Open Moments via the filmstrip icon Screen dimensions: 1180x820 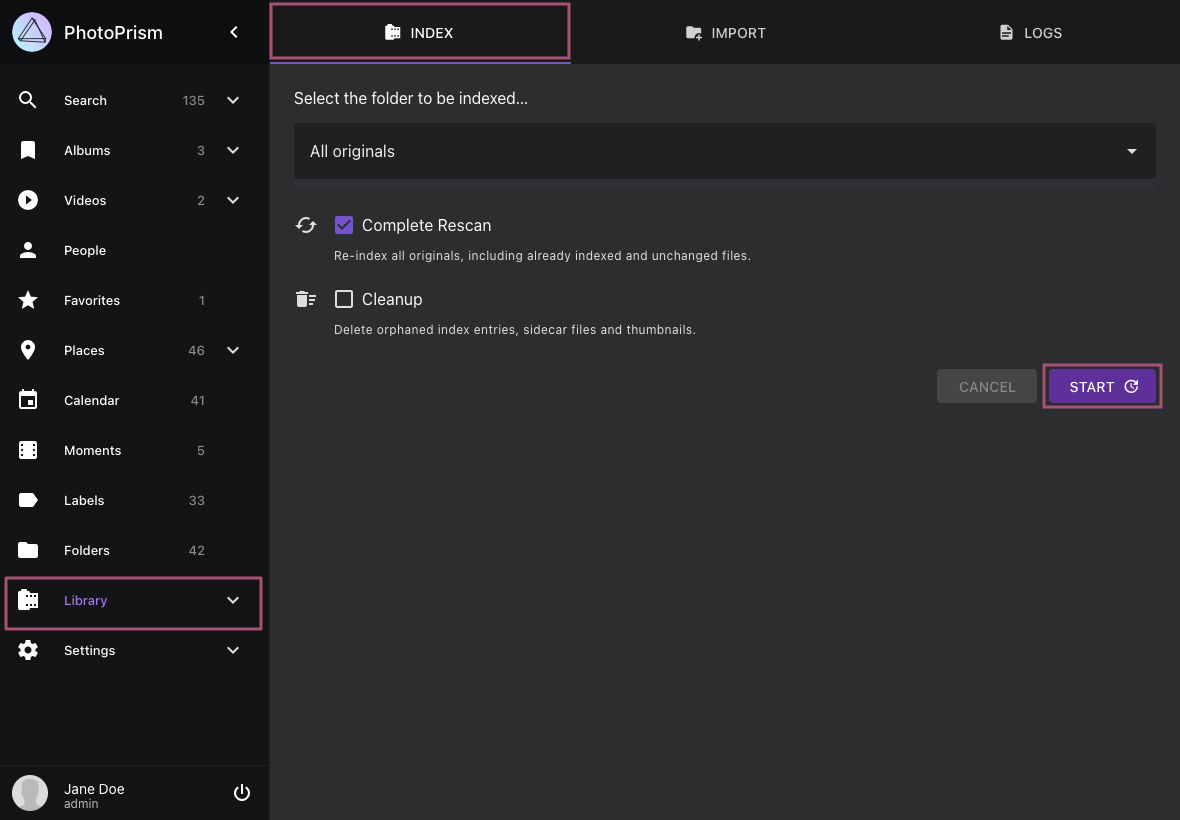click(27, 450)
